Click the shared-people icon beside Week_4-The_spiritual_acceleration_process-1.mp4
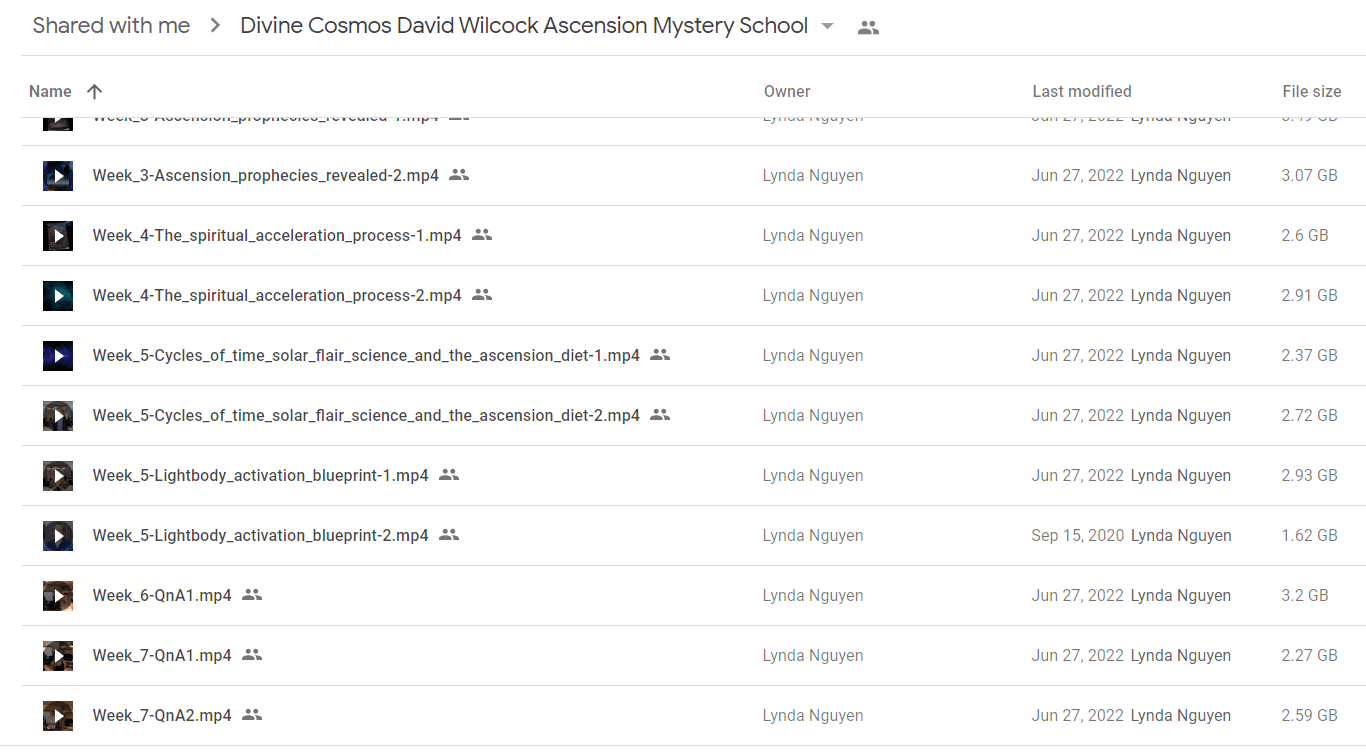This screenshot has width=1366, height=752. click(x=482, y=235)
